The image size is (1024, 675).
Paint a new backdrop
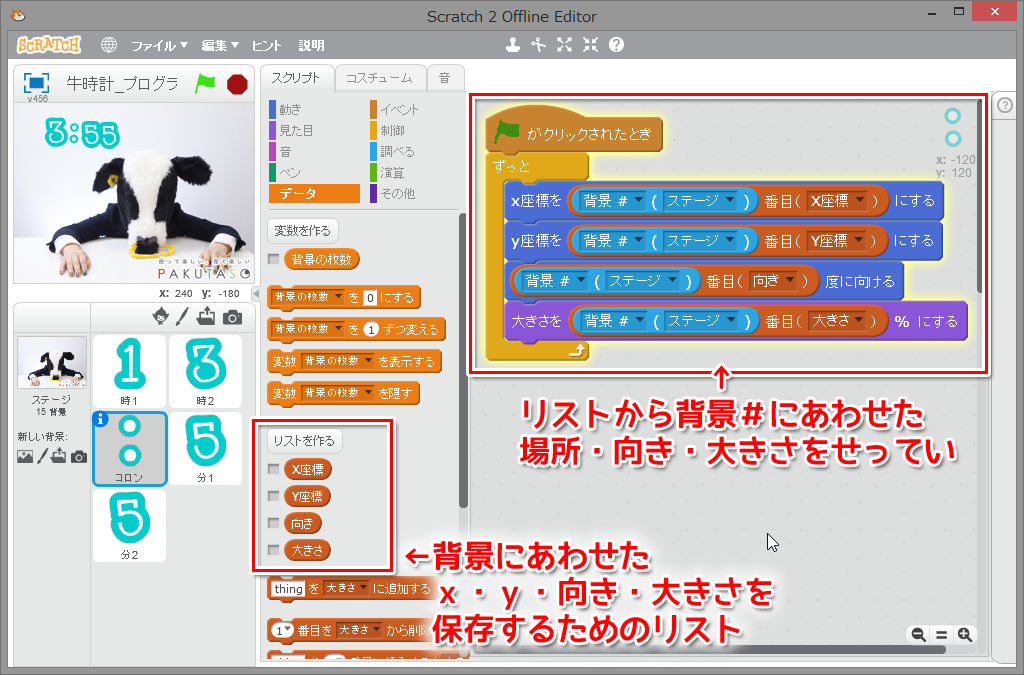click(x=42, y=456)
